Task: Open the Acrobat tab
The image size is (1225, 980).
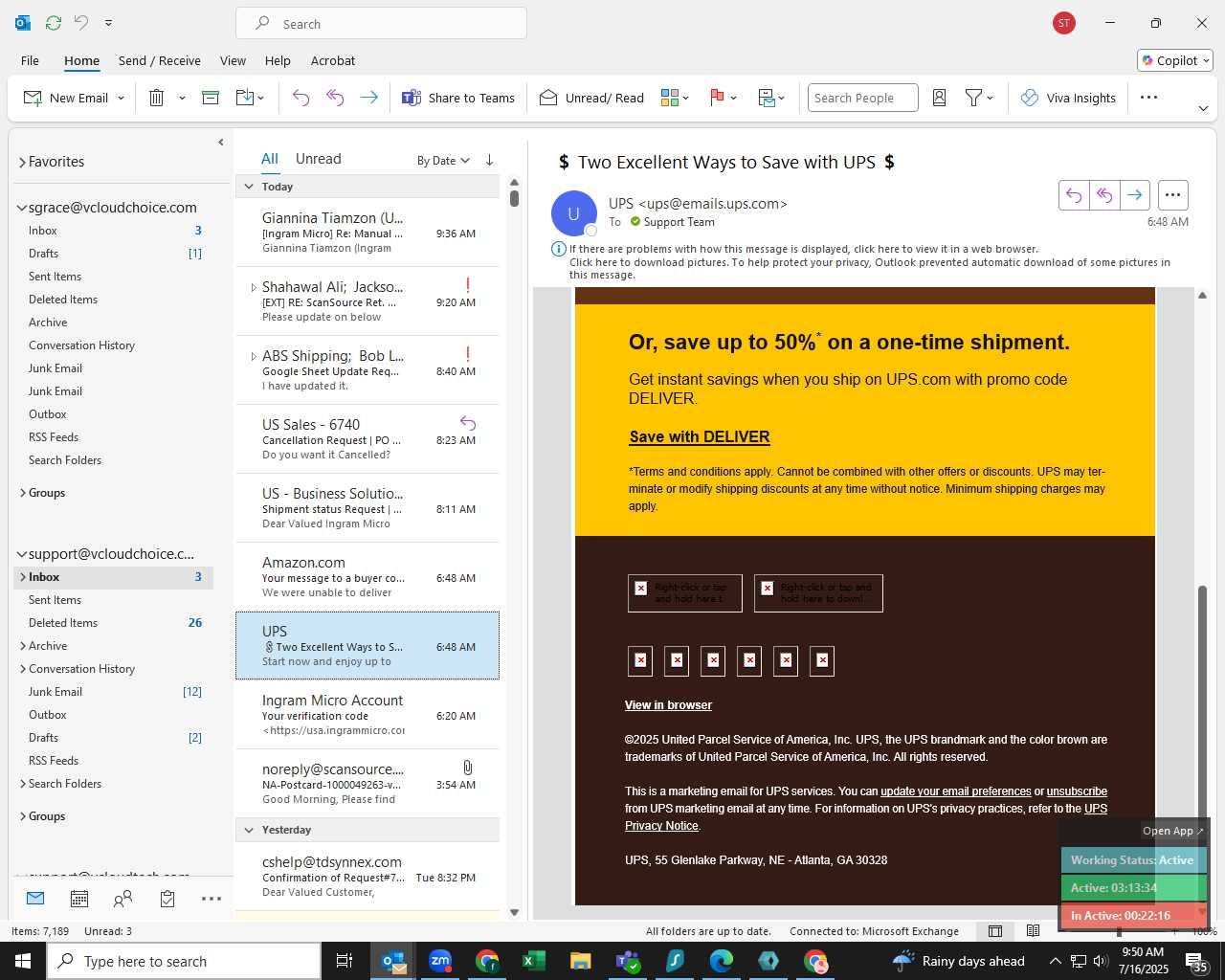Action: tap(333, 60)
